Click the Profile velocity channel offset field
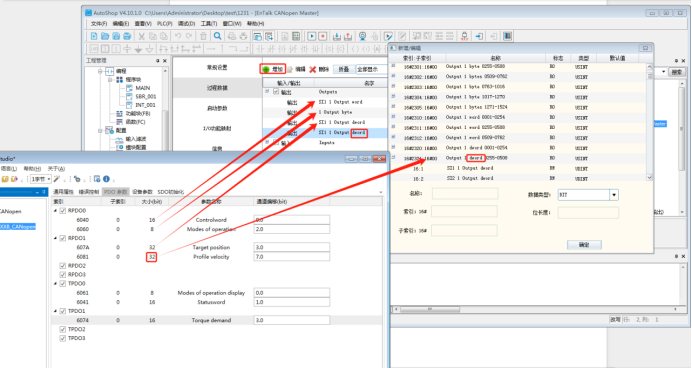 click(291, 256)
